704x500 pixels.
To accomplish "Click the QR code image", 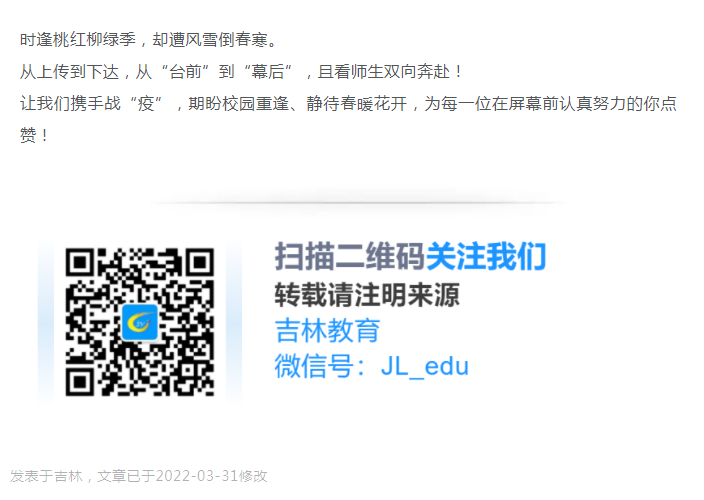I will coord(140,322).
